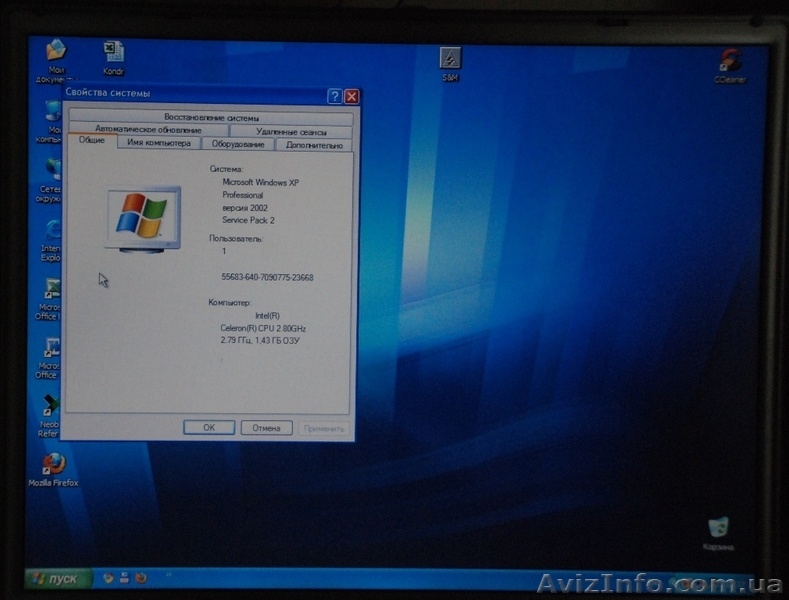Click the Применить apply button

[324, 429]
